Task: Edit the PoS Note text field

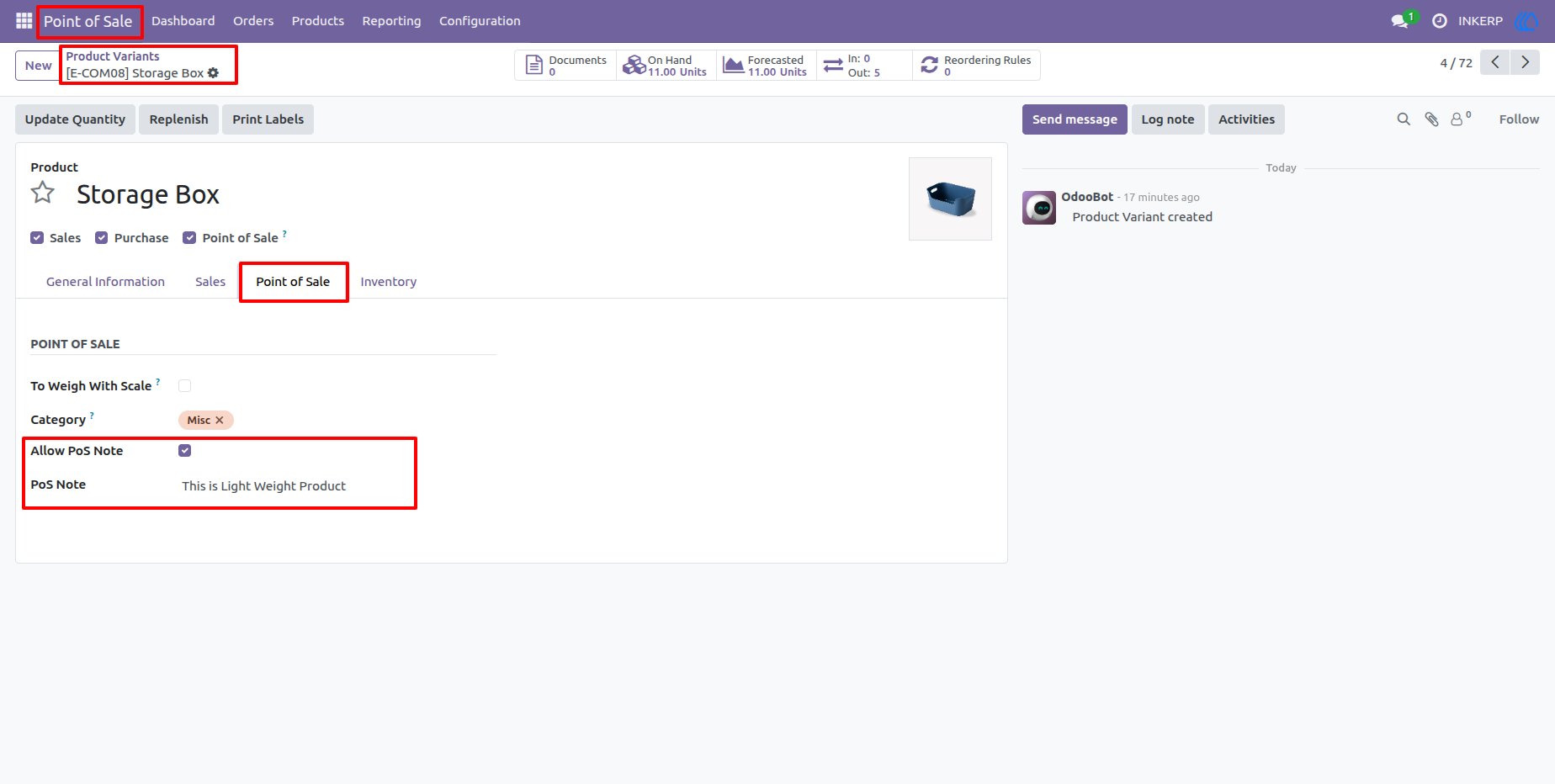Action: 337,486
